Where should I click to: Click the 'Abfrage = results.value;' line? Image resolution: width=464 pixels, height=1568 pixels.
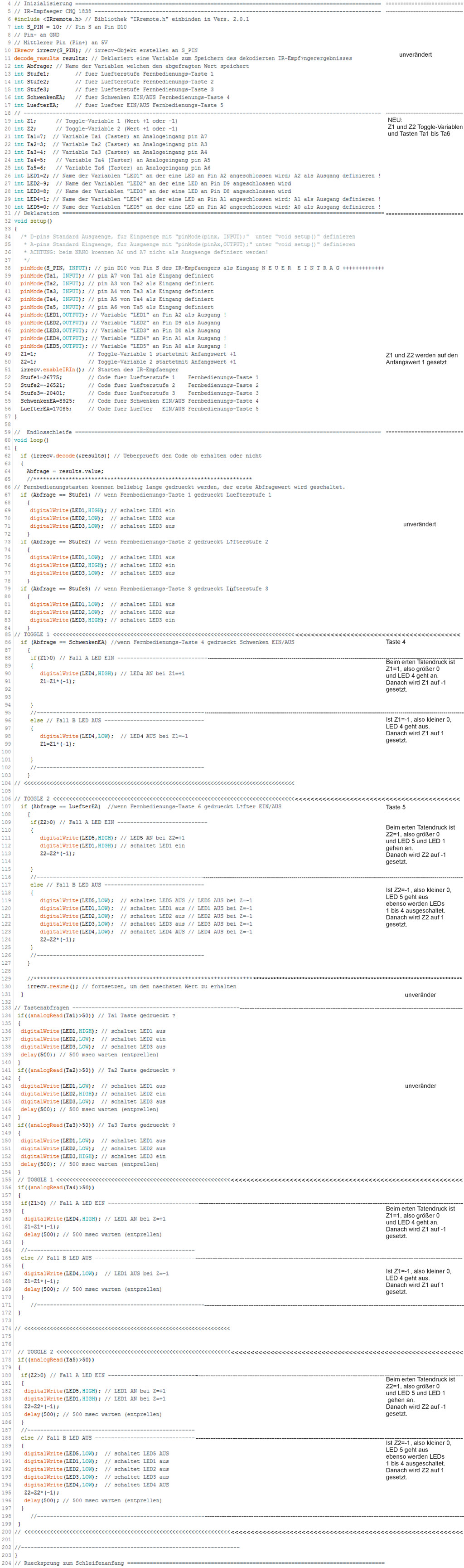tap(65, 471)
